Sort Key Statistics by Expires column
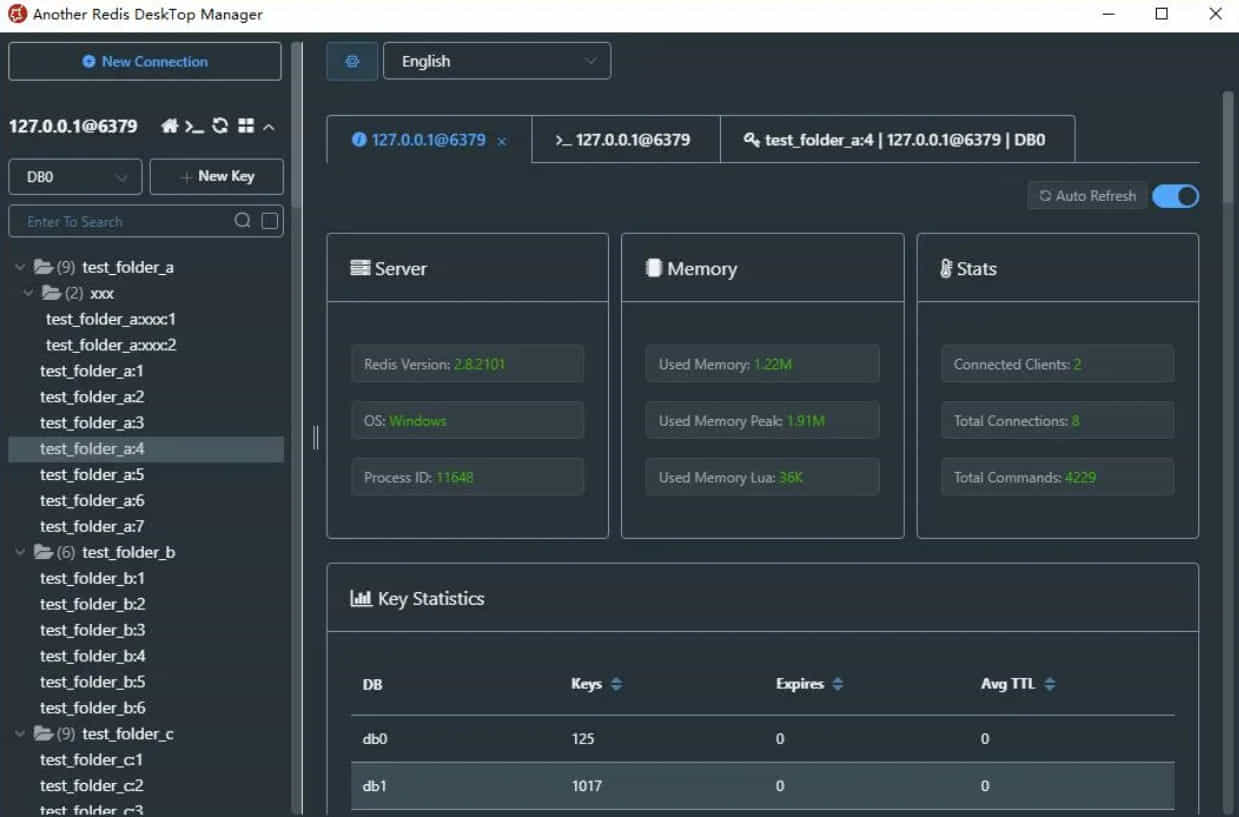 point(837,684)
